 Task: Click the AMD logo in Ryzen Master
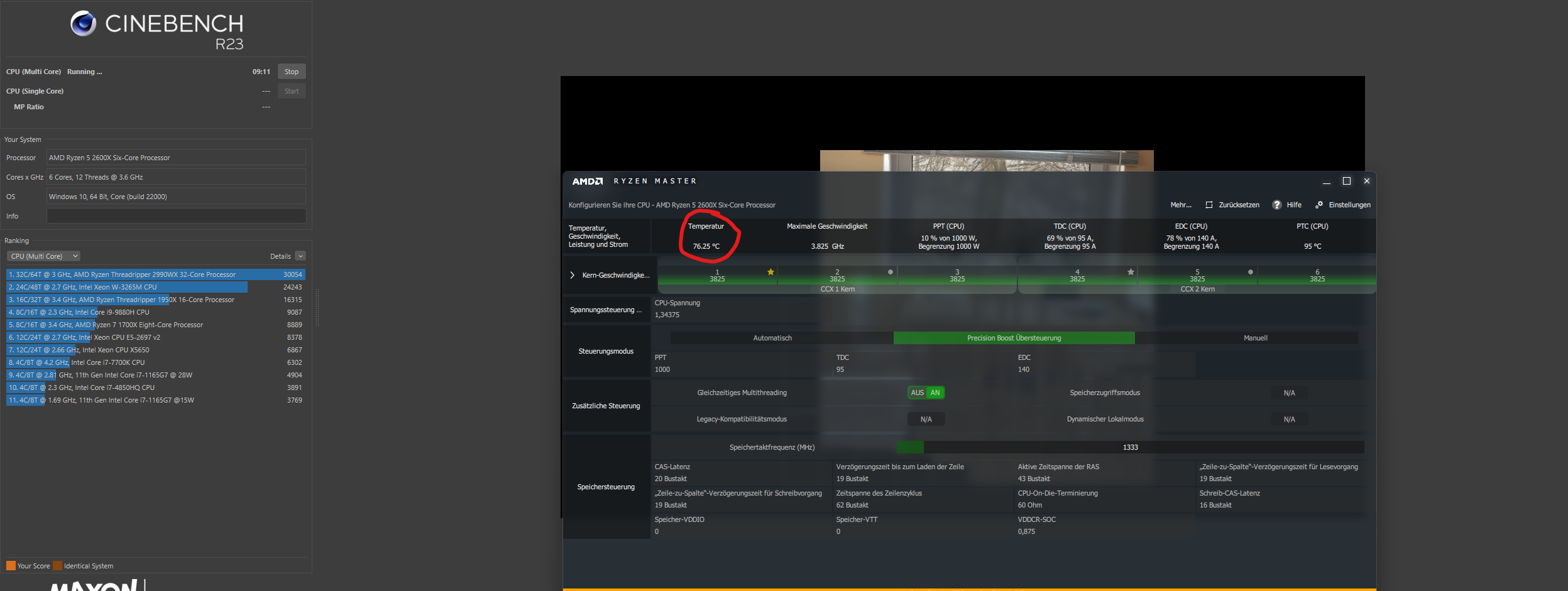pyautogui.click(x=587, y=182)
